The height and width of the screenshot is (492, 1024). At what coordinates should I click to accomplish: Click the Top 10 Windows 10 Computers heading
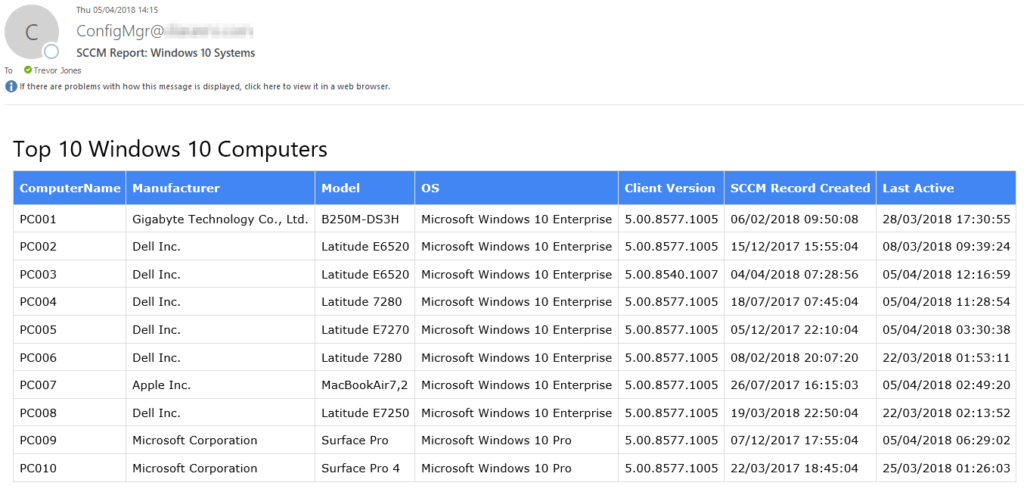click(x=170, y=149)
